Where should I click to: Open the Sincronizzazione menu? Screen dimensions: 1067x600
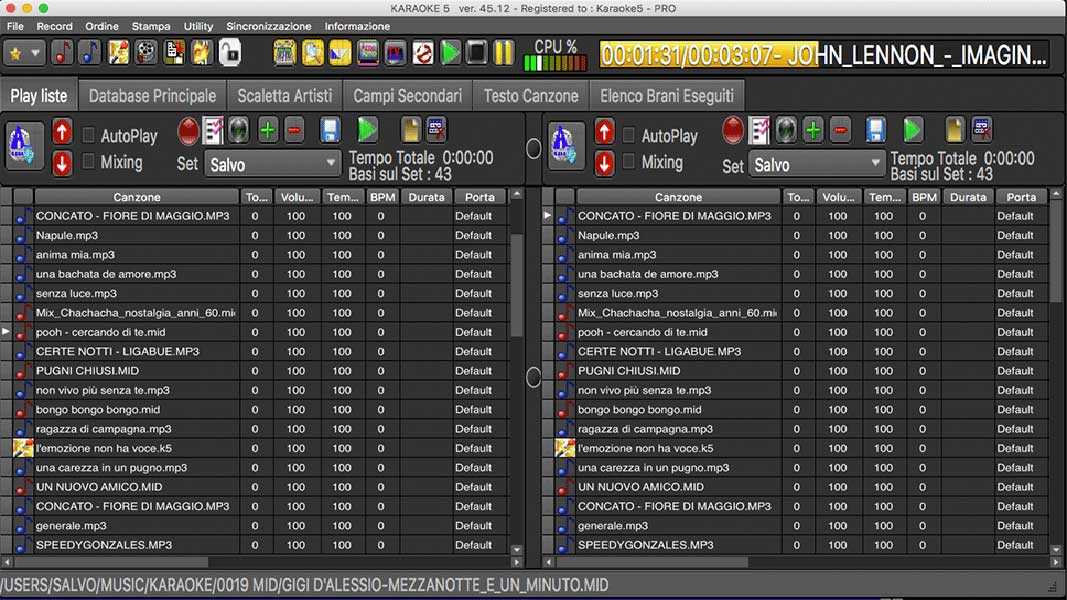(267, 26)
